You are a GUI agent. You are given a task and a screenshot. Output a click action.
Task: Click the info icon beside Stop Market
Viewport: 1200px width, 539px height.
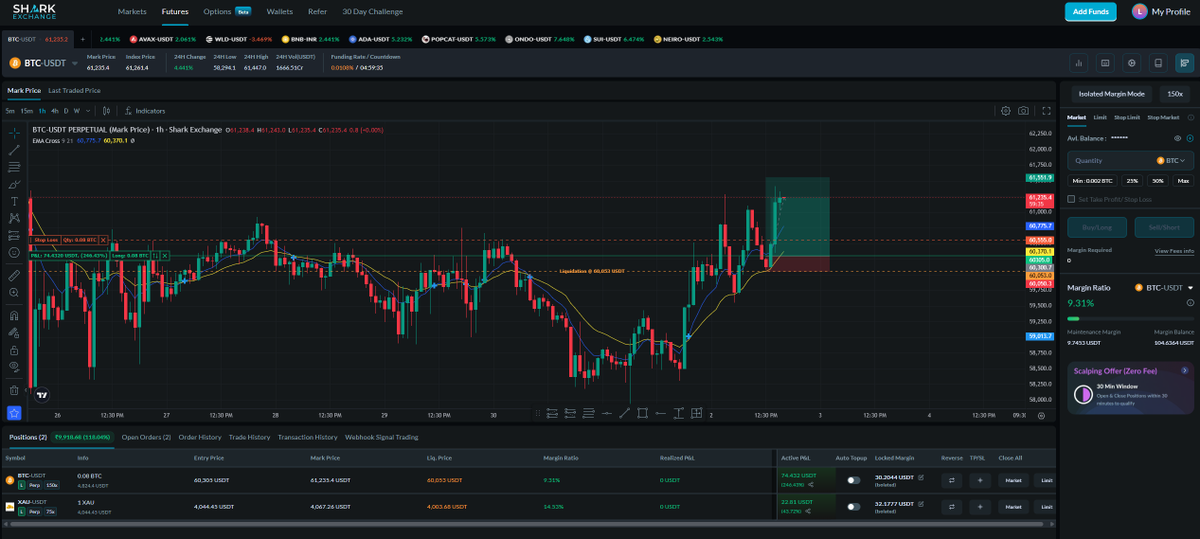point(1190,117)
